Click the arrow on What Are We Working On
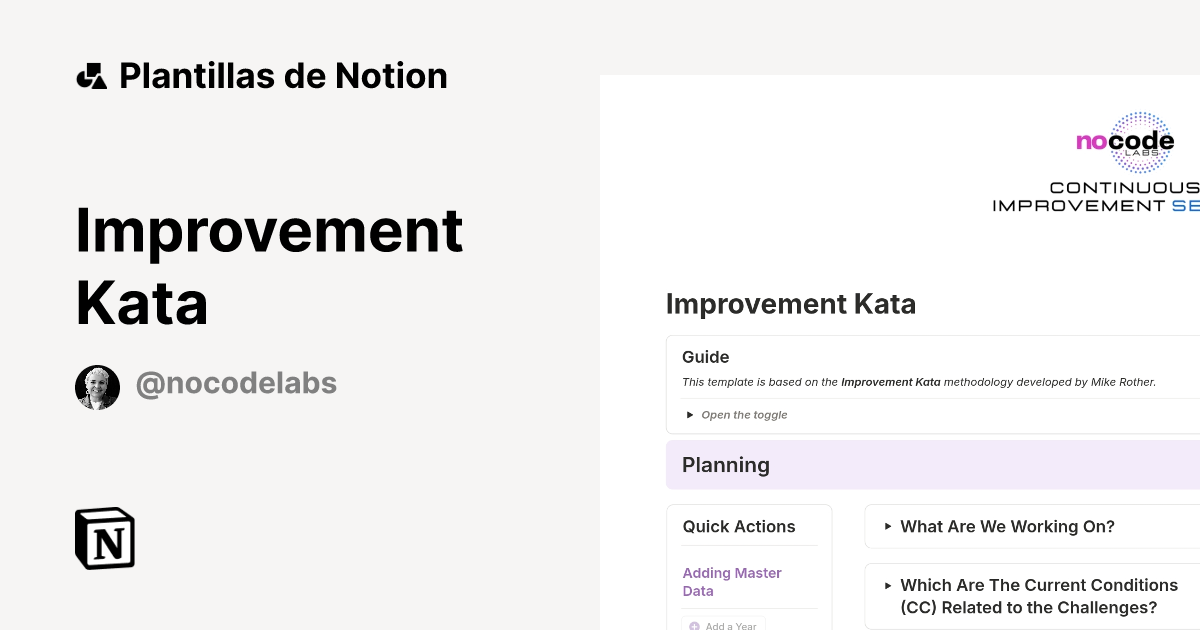 886,527
